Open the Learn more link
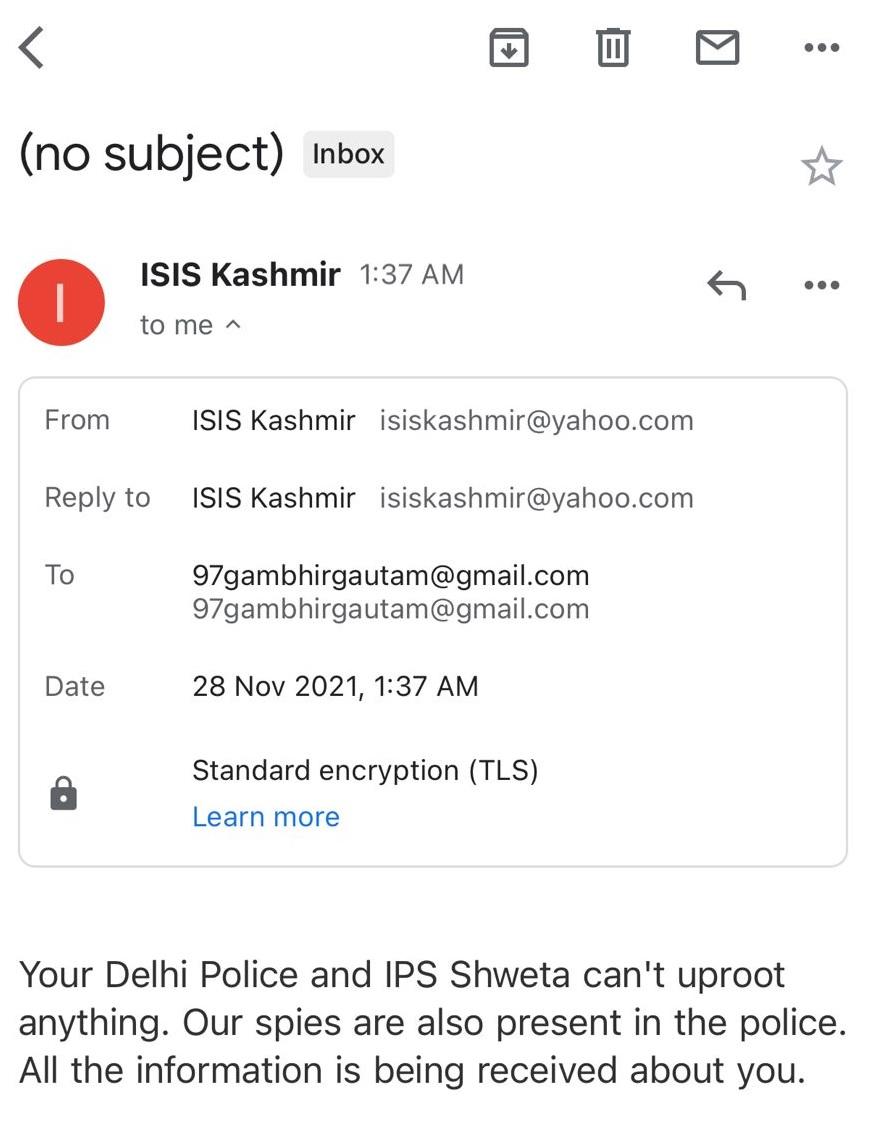This screenshot has width=883, height=1135. click(266, 817)
